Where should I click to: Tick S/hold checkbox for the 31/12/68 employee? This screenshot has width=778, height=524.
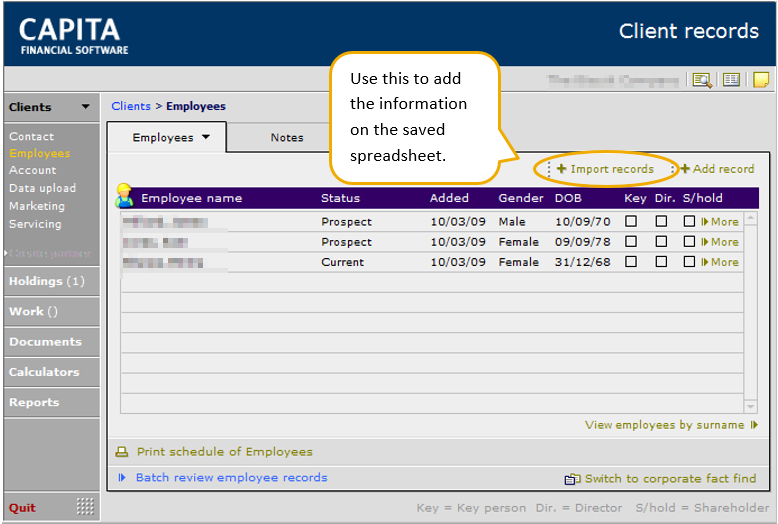[x=689, y=261]
